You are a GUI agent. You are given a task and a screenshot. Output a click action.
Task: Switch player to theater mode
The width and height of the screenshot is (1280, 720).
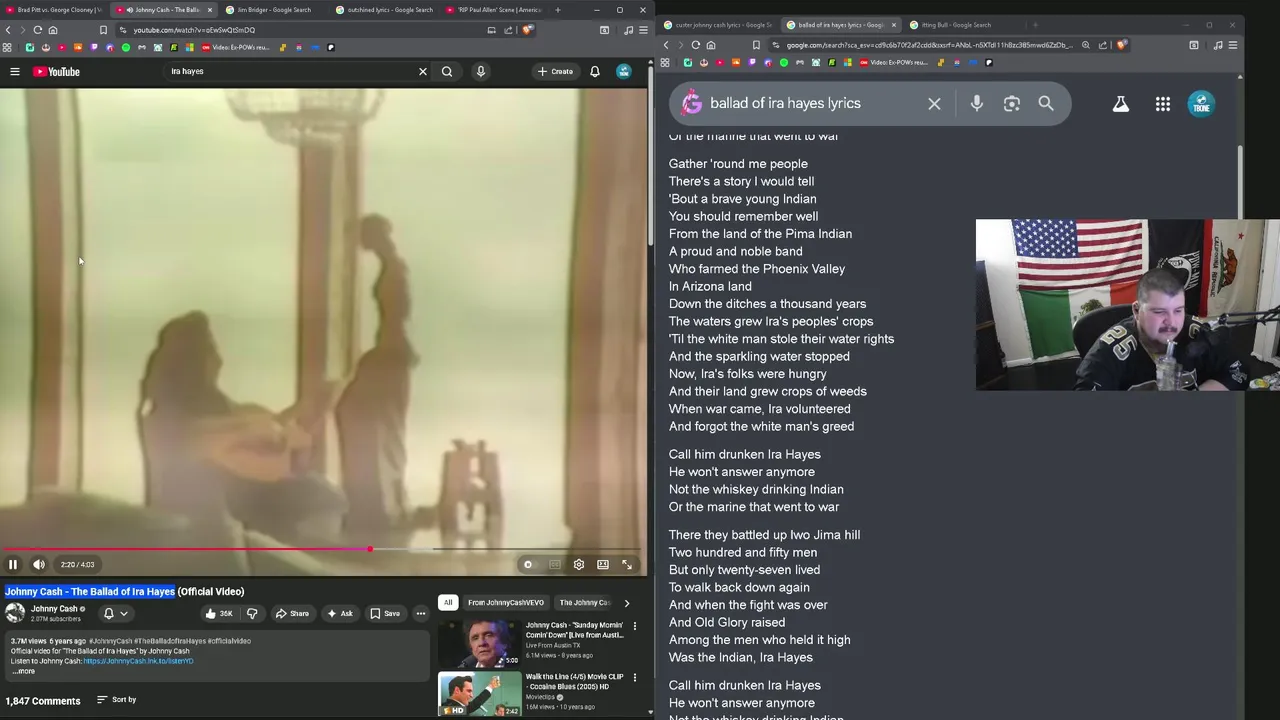click(603, 565)
